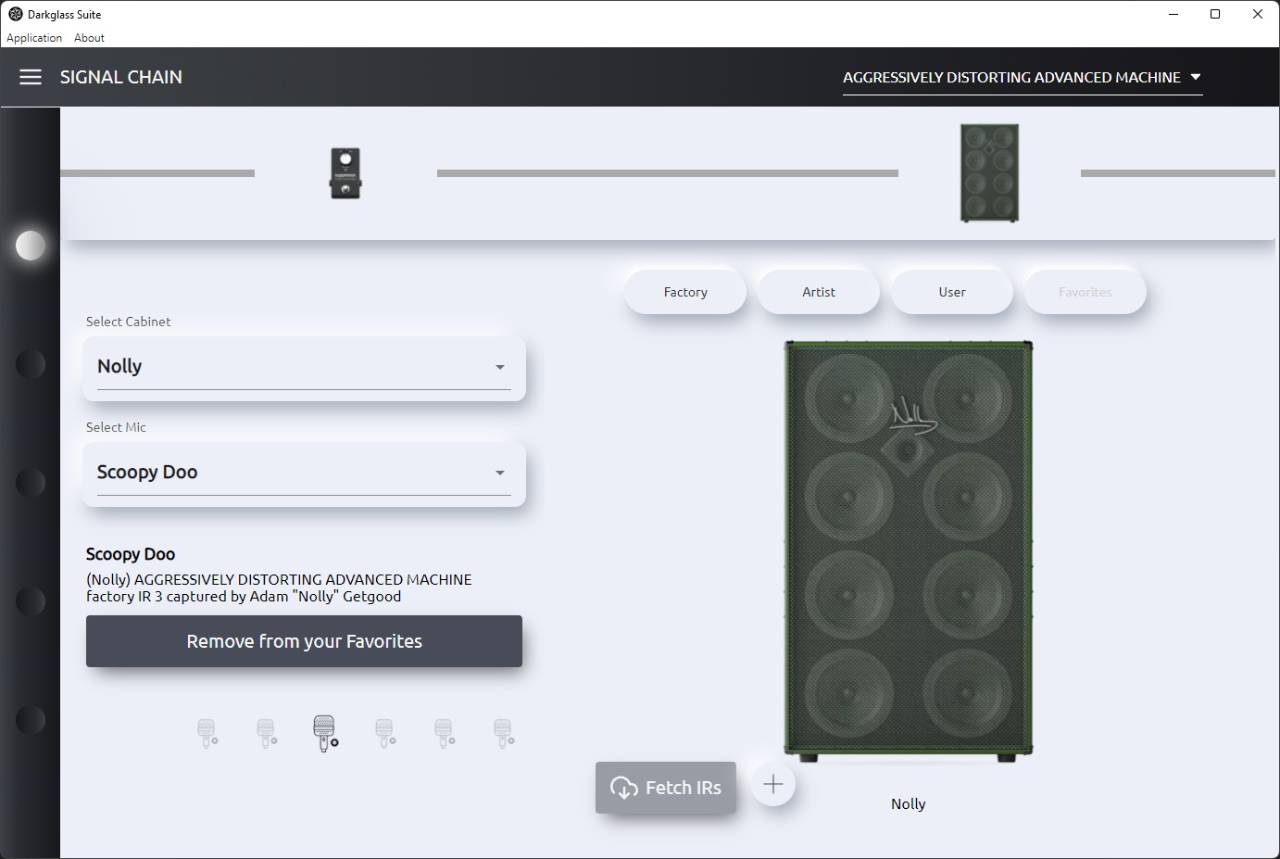The image size is (1280, 859).
Task: Select the fourth sidebar preset dot
Action: click(30, 601)
